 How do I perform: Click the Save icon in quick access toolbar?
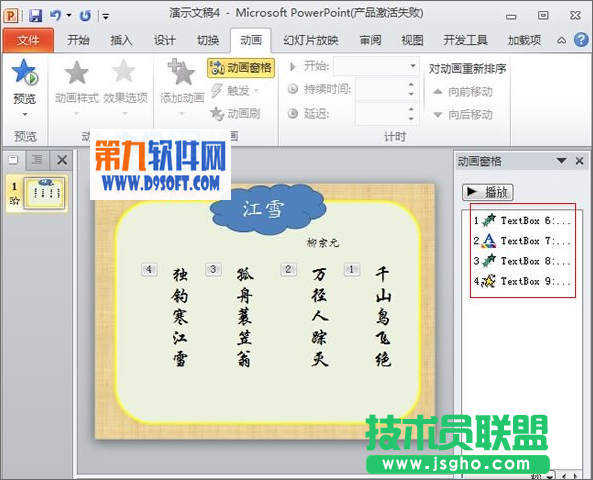tap(36, 16)
